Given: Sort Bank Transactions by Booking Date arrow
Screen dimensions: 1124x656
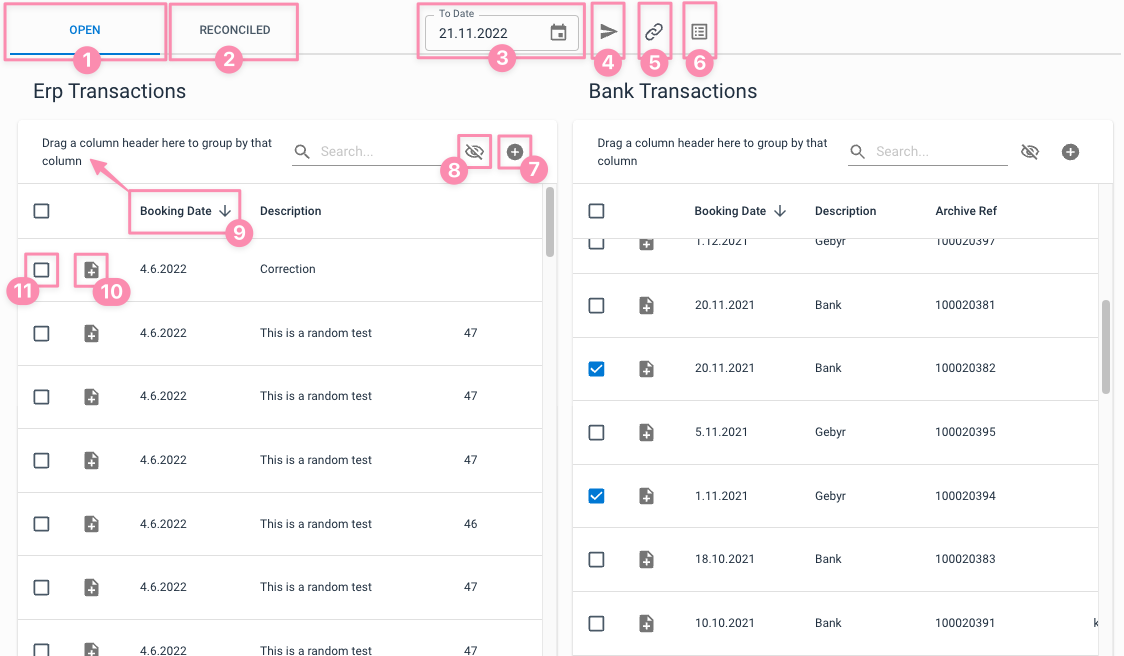Looking at the screenshot, I should (x=780, y=211).
